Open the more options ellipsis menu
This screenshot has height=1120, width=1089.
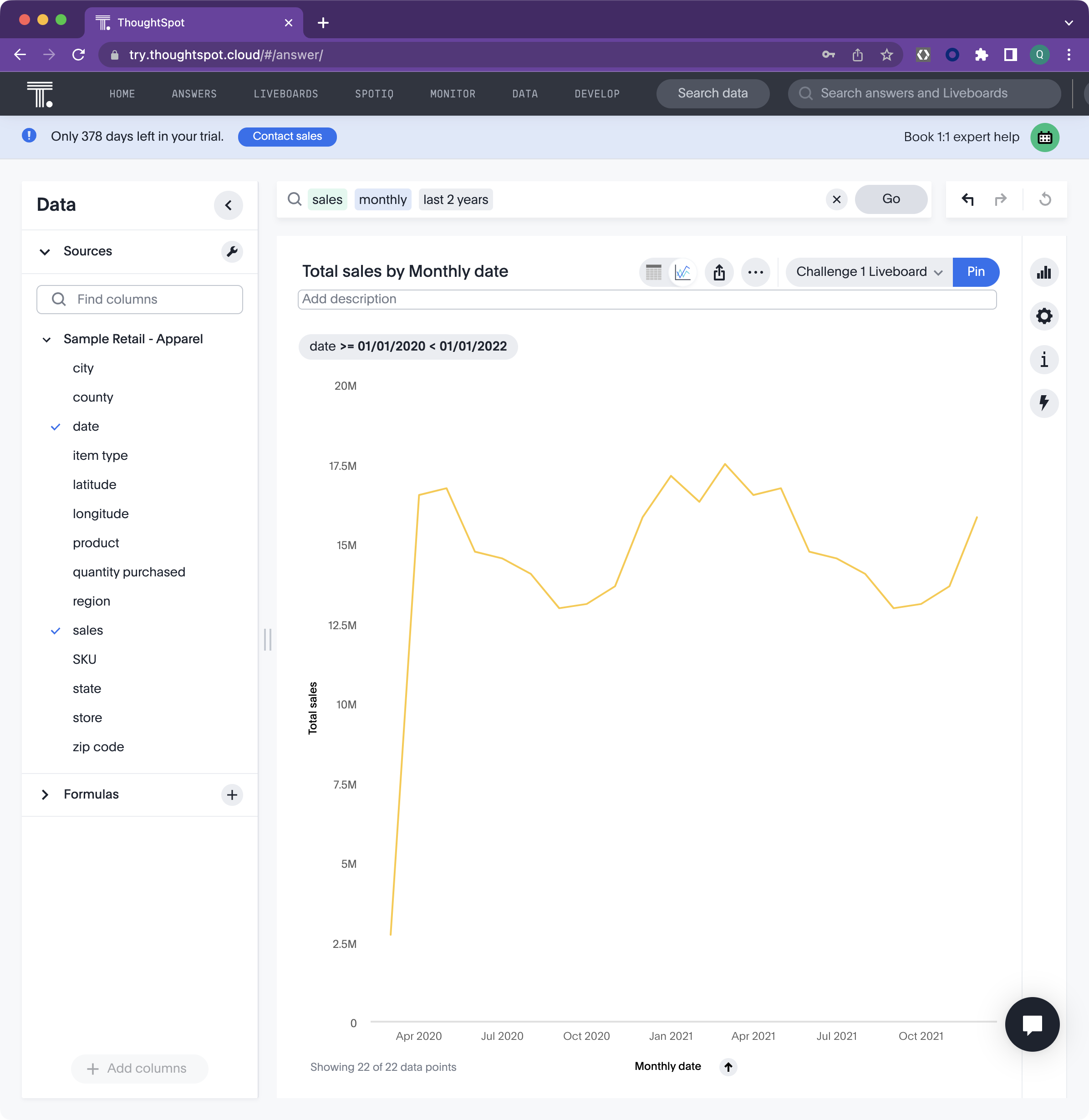[x=756, y=272]
